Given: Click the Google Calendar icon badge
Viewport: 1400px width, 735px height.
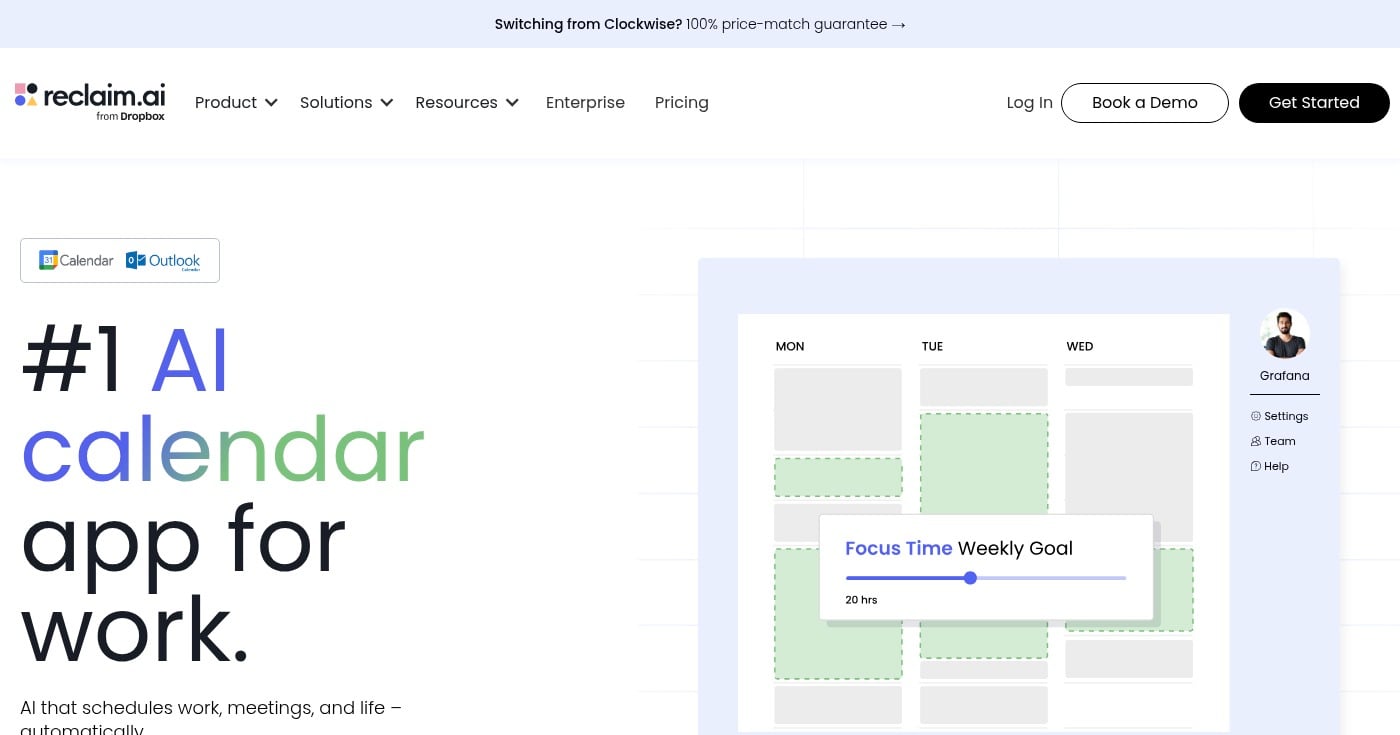Looking at the screenshot, I should [76, 260].
